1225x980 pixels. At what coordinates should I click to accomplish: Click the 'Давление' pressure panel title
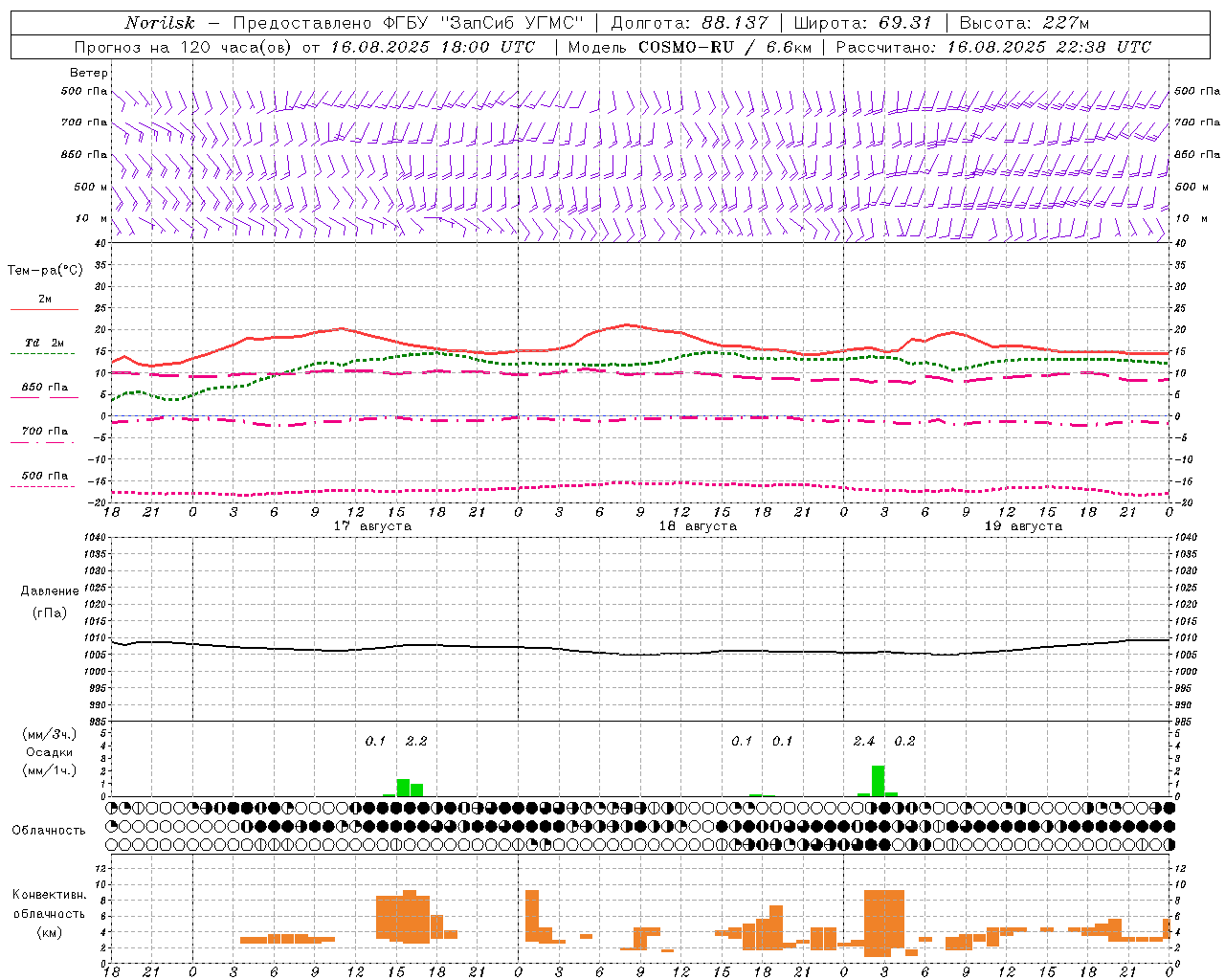click(x=50, y=591)
